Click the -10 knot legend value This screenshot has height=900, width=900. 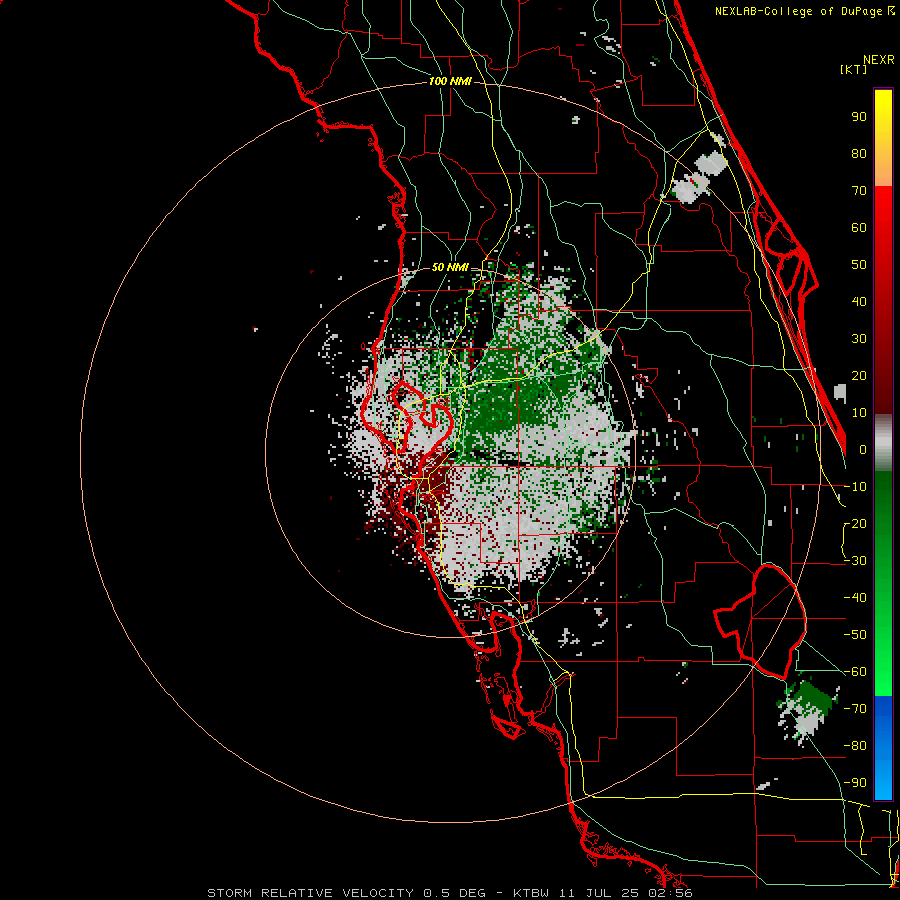point(855,487)
